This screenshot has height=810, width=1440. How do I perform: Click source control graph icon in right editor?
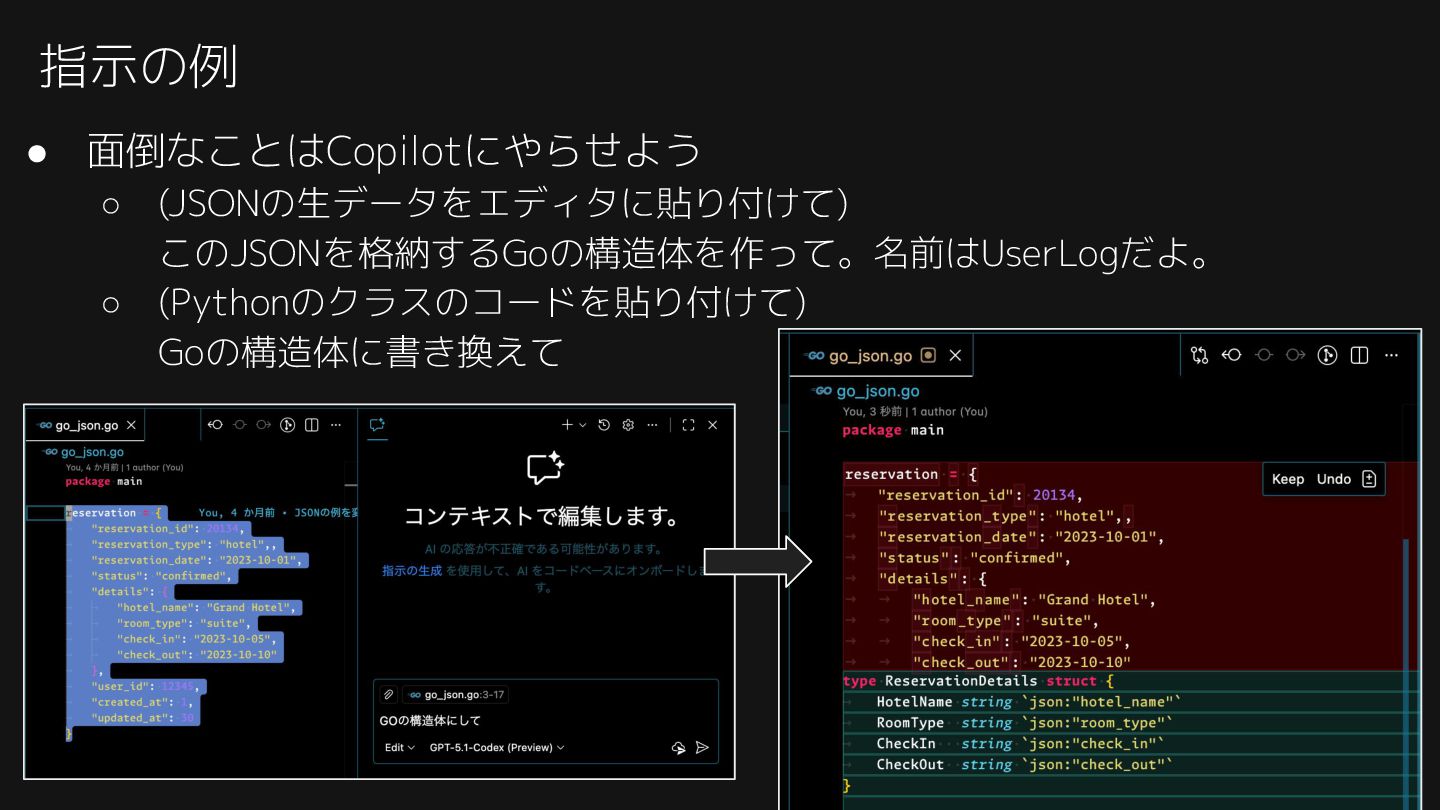point(1327,355)
